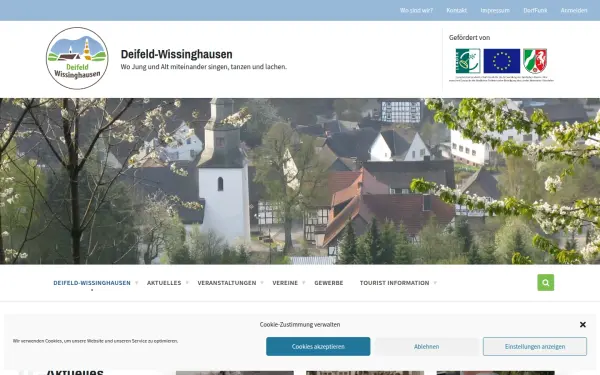Click the 'Wir verwenden Cookies' notice text
Viewport: 600px width, 375px height.
coord(95,341)
